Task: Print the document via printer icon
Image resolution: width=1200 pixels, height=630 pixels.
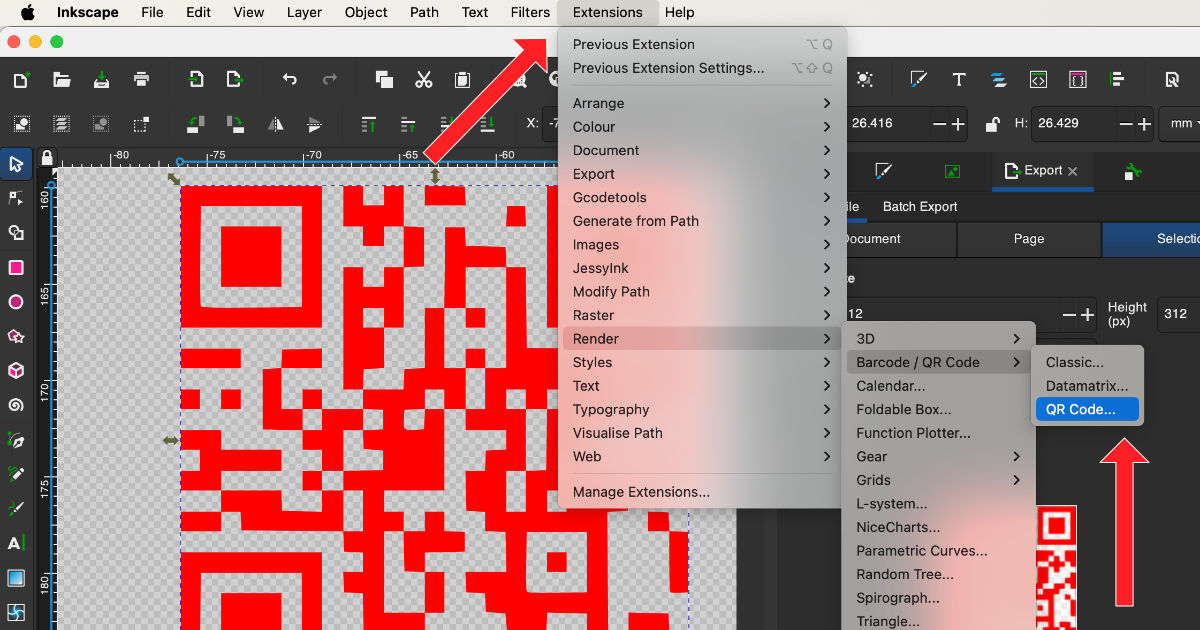Action: [x=142, y=80]
